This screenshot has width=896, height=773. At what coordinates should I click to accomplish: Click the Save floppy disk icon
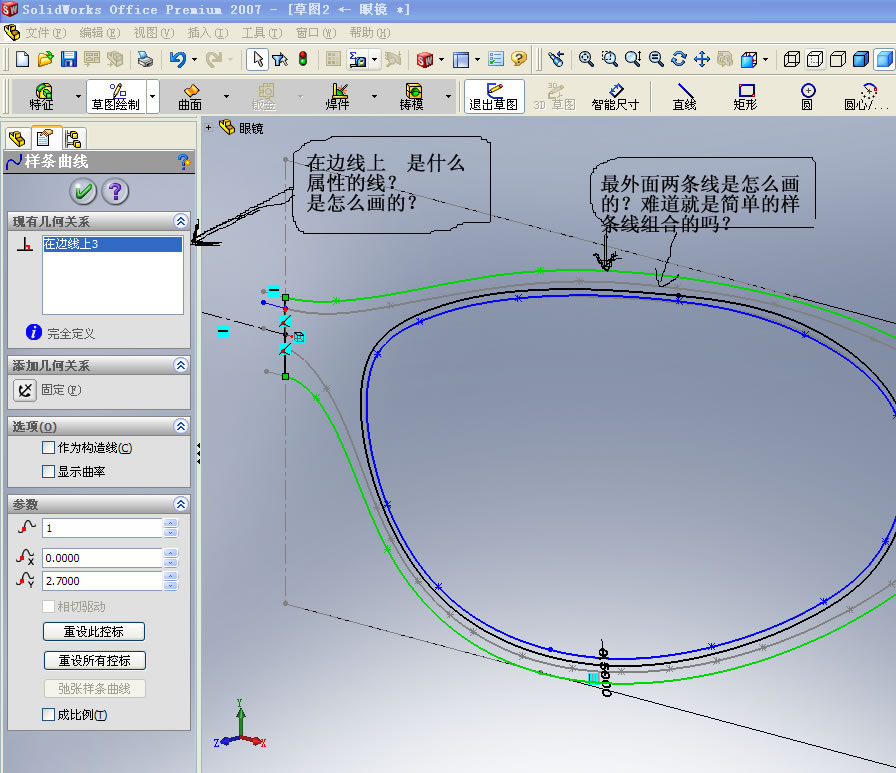pyautogui.click(x=69, y=59)
